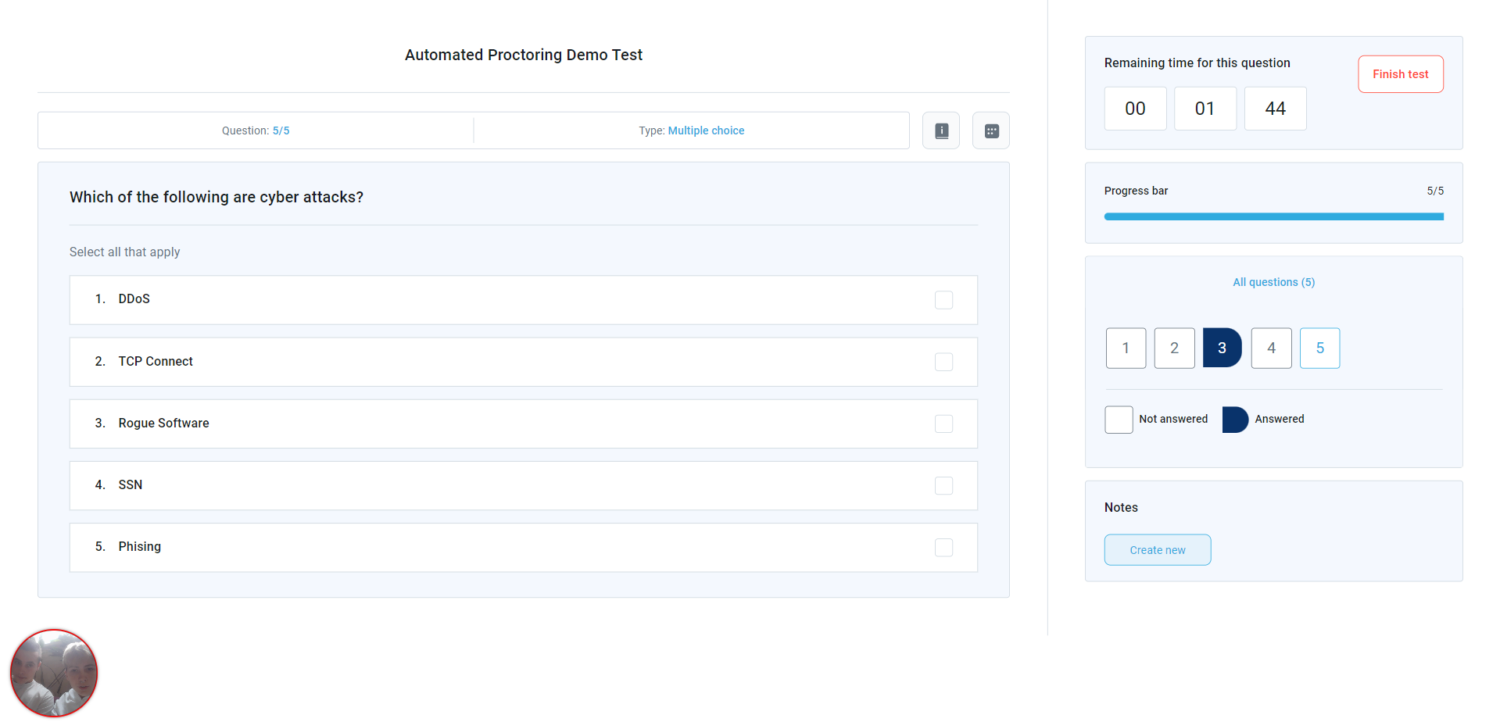The width and height of the screenshot is (1500, 722).
Task: Mark the SSN option checkbox
Action: [943, 486]
